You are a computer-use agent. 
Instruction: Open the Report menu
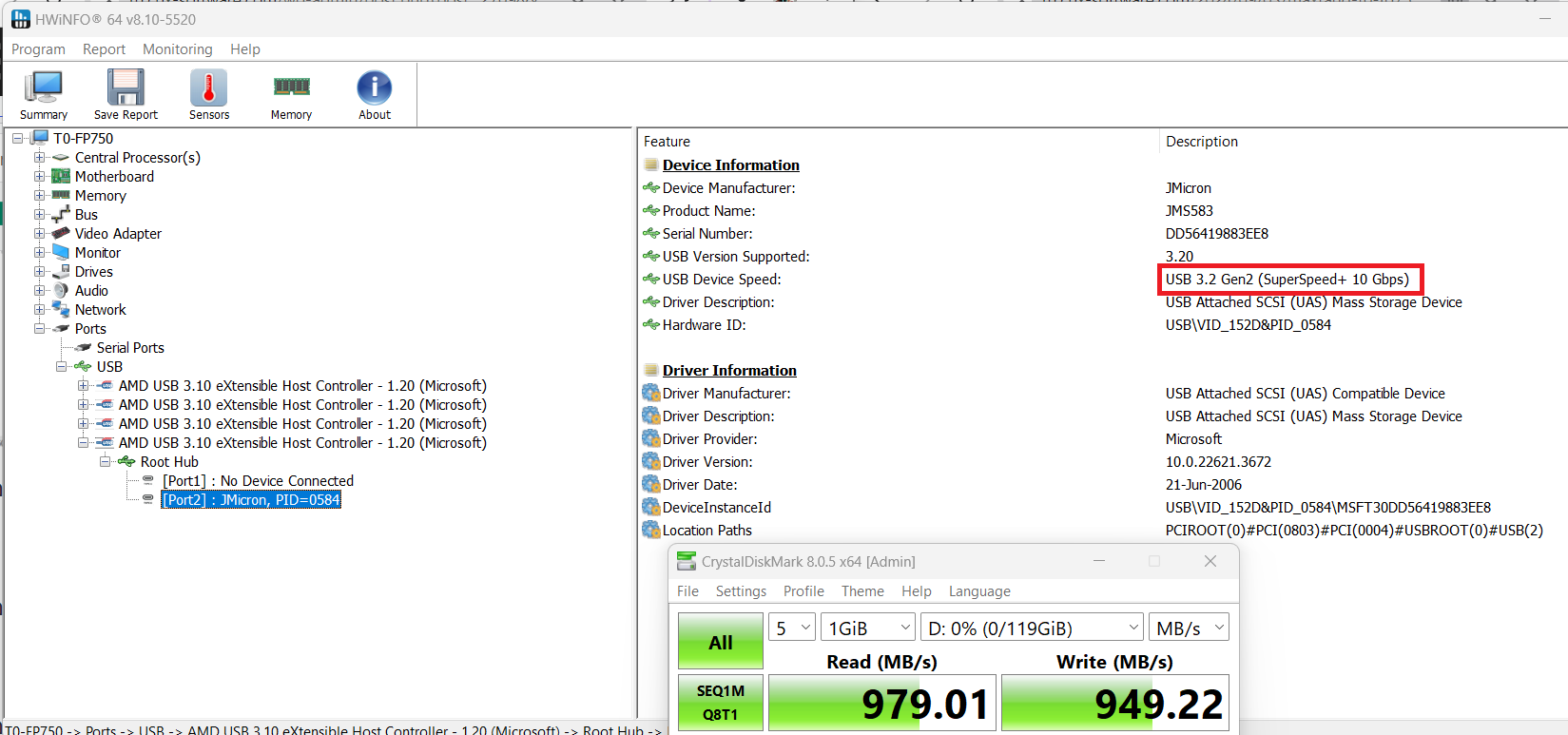tap(104, 49)
